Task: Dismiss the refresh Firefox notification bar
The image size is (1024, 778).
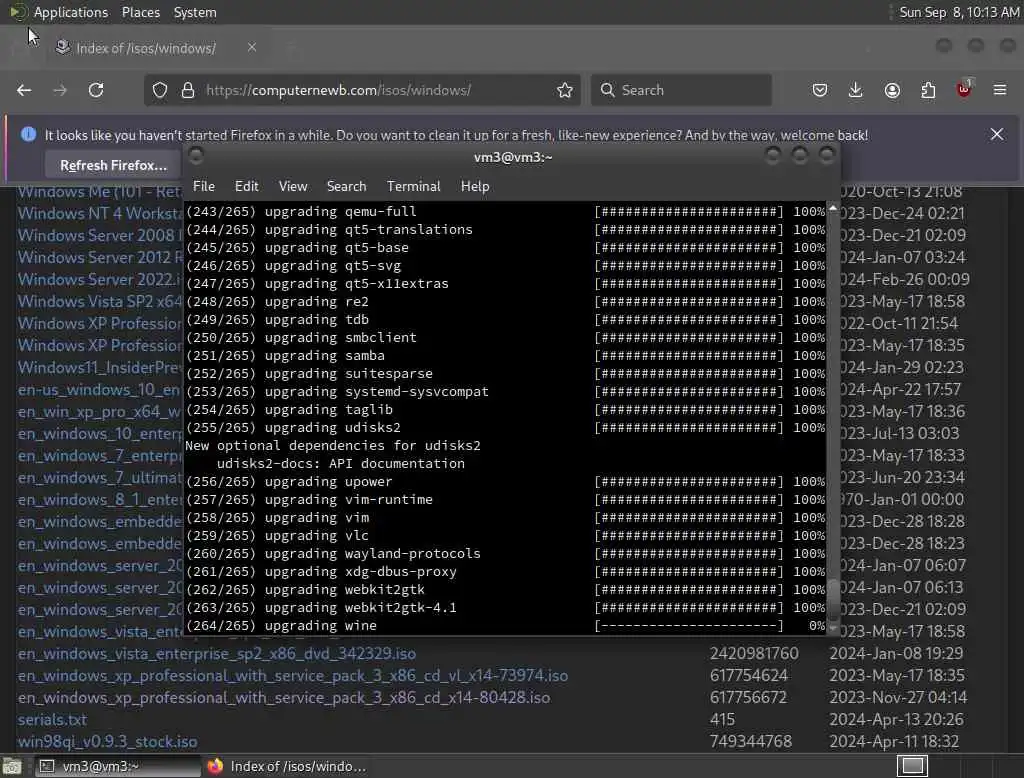Action: click(997, 134)
